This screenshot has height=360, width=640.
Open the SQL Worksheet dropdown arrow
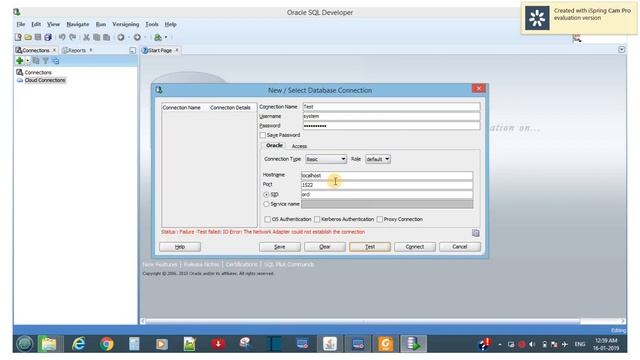click(x=166, y=37)
